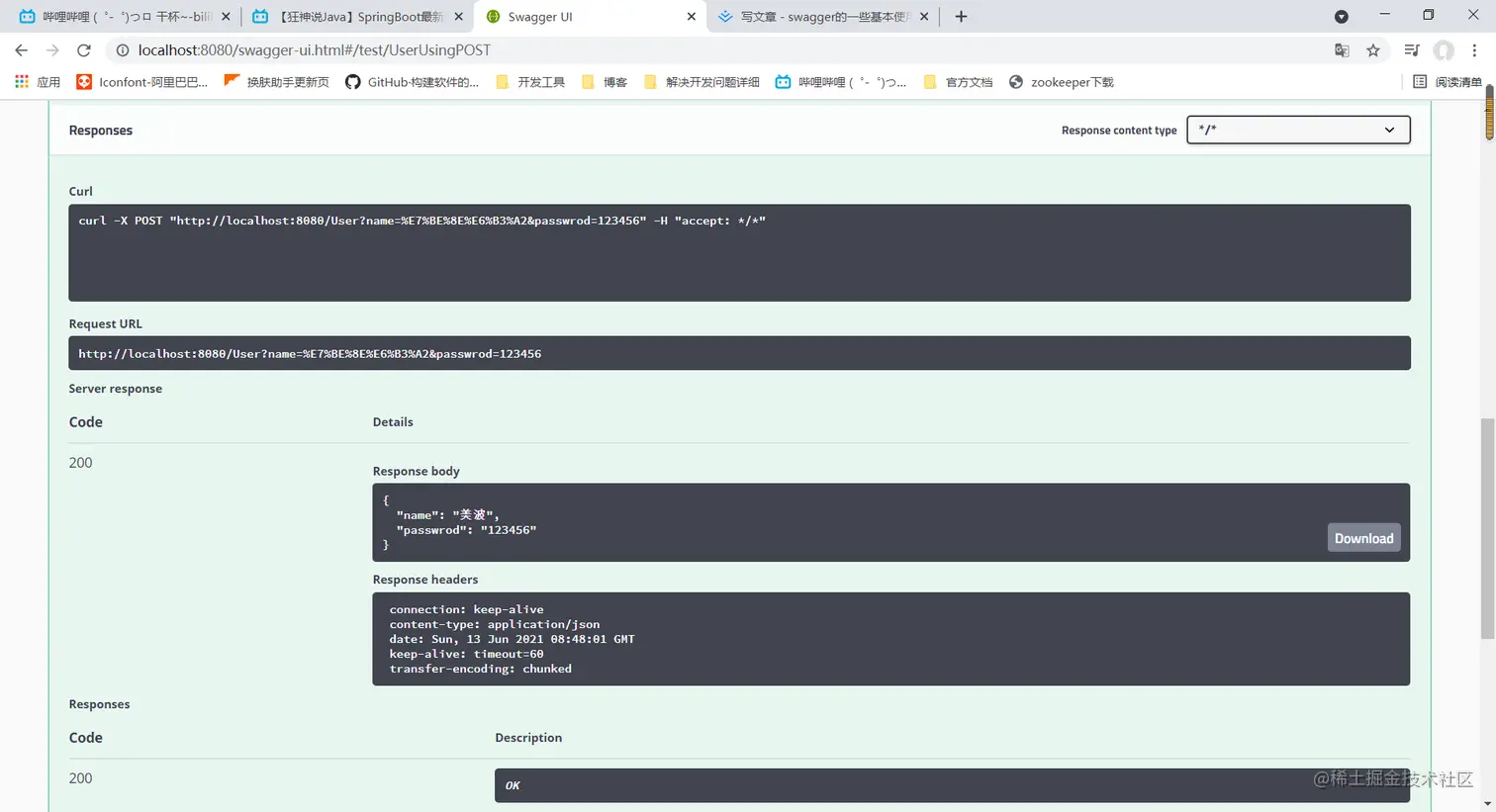Viewport: 1496px width, 812px height.
Task: Expand the Response content type dropdown
Action: (1298, 130)
